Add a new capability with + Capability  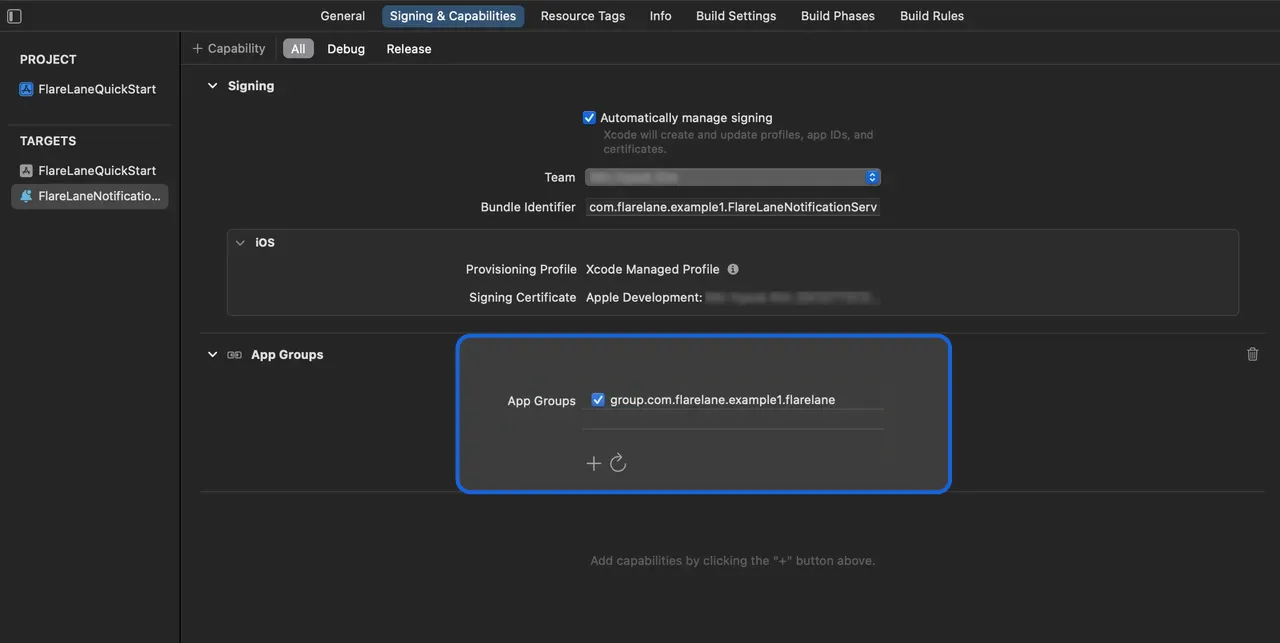click(x=229, y=48)
